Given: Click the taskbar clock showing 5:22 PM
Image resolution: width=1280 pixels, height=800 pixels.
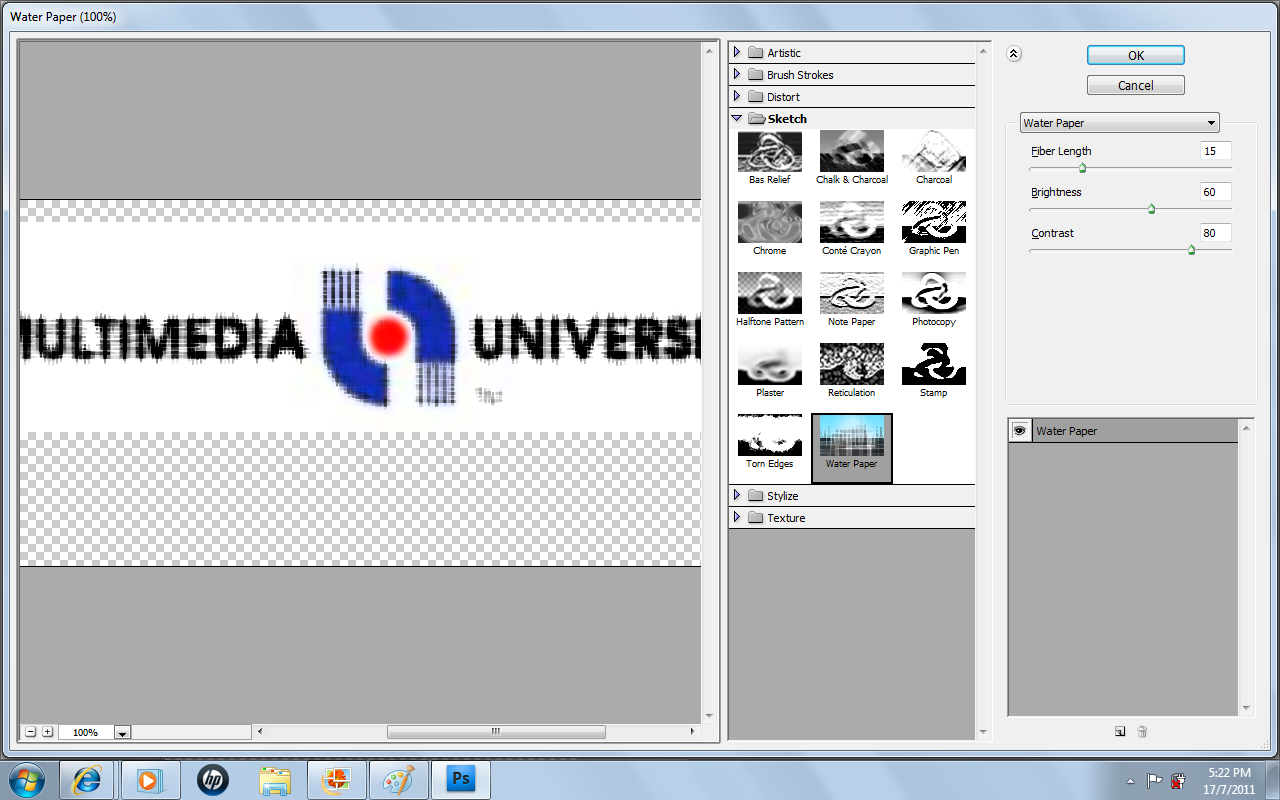Looking at the screenshot, I should [1229, 780].
